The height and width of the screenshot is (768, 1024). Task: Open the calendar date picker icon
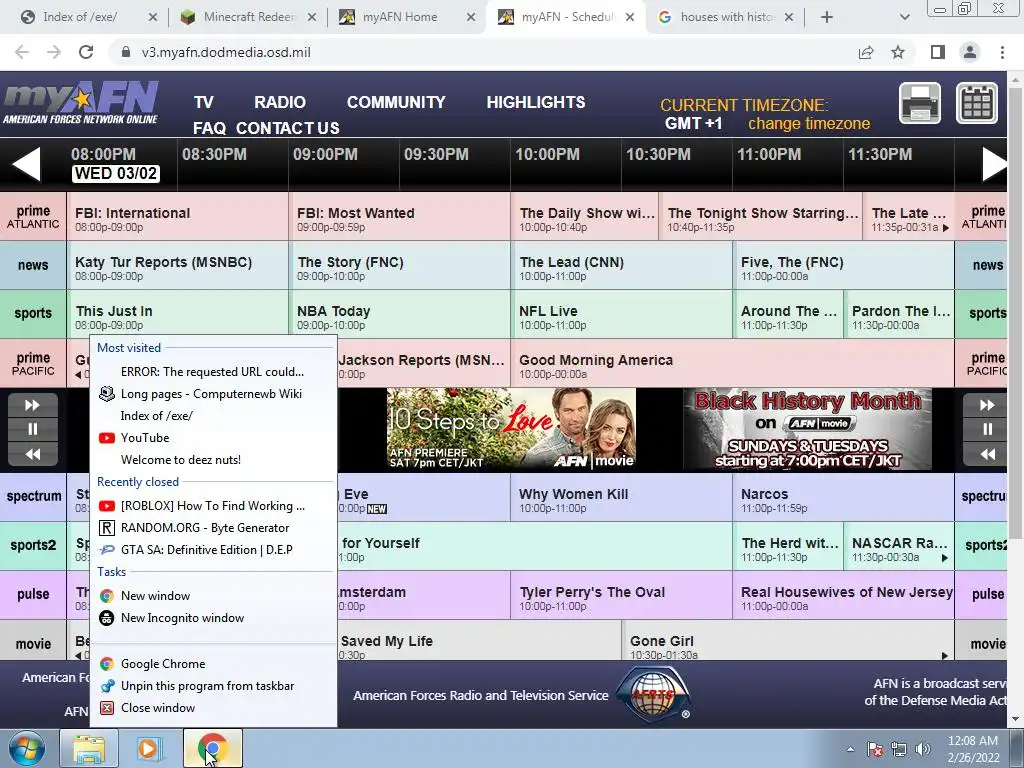coord(977,103)
